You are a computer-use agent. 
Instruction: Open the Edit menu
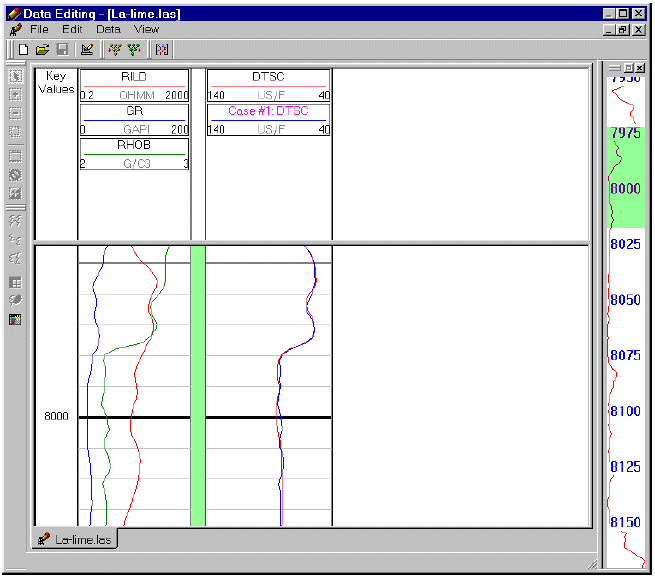click(x=71, y=29)
